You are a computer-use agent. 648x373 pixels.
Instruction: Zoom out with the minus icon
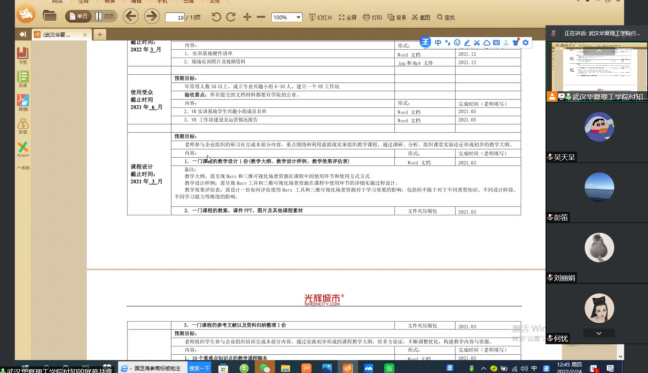(261, 17)
